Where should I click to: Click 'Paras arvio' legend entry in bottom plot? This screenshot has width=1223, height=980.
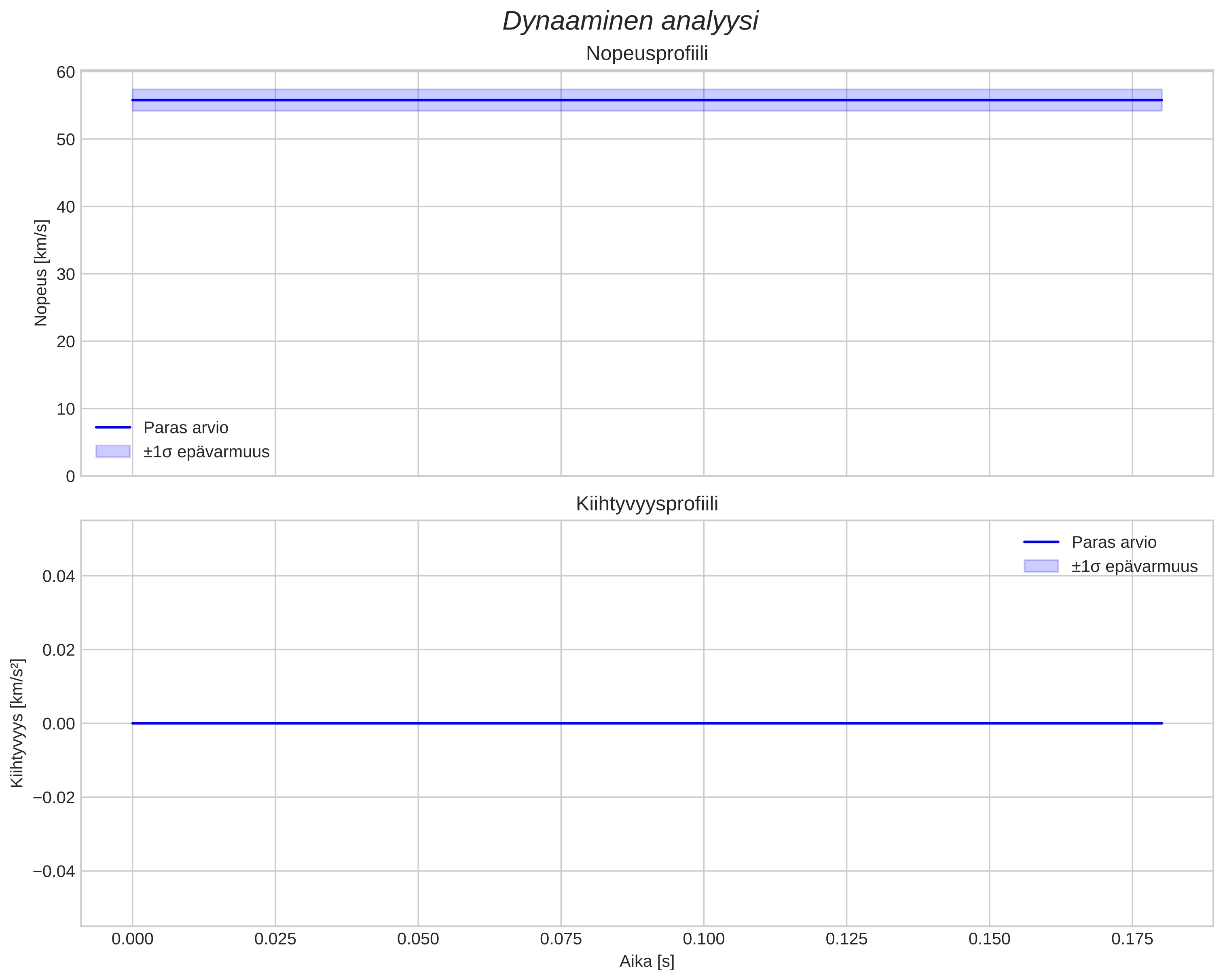click(1113, 542)
